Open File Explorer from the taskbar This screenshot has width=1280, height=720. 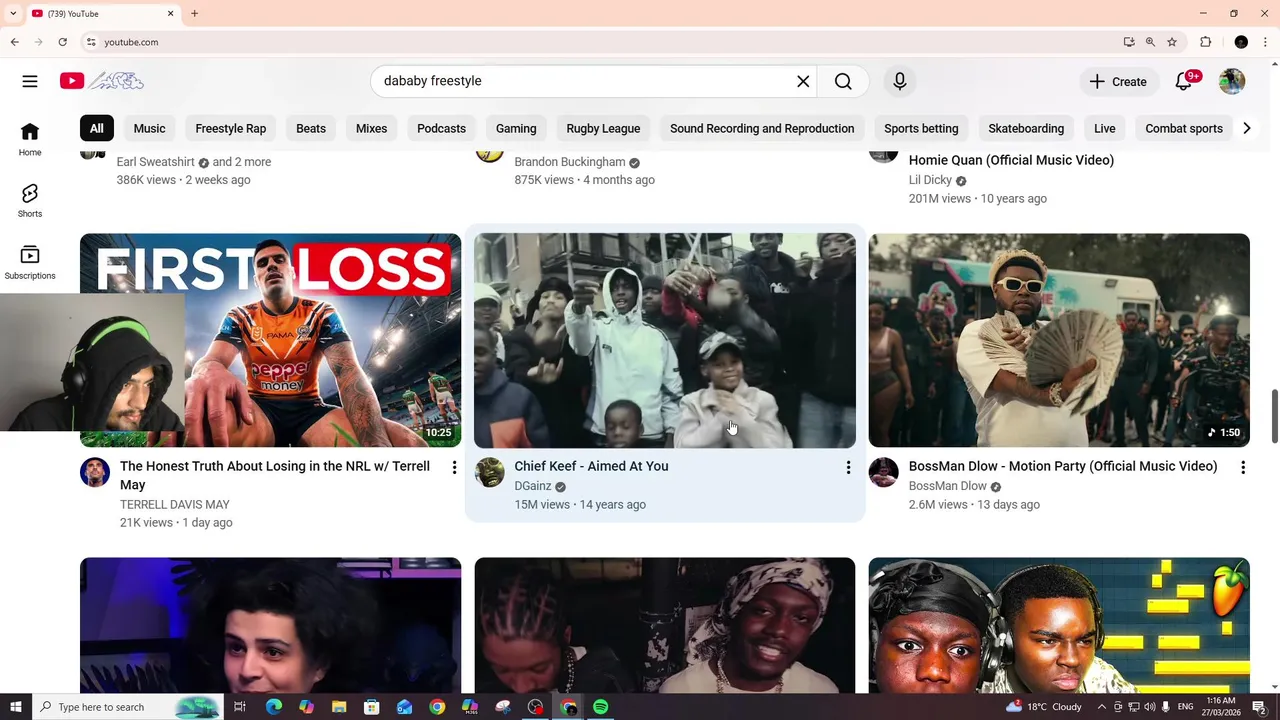click(x=339, y=707)
